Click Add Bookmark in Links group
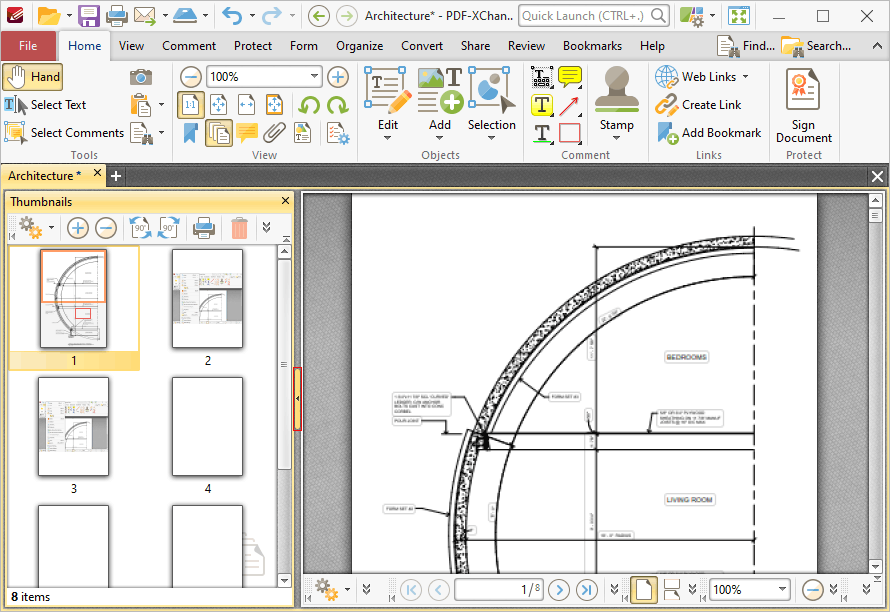This screenshot has width=890, height=612. pyautogui.click(x=708, y=133)
